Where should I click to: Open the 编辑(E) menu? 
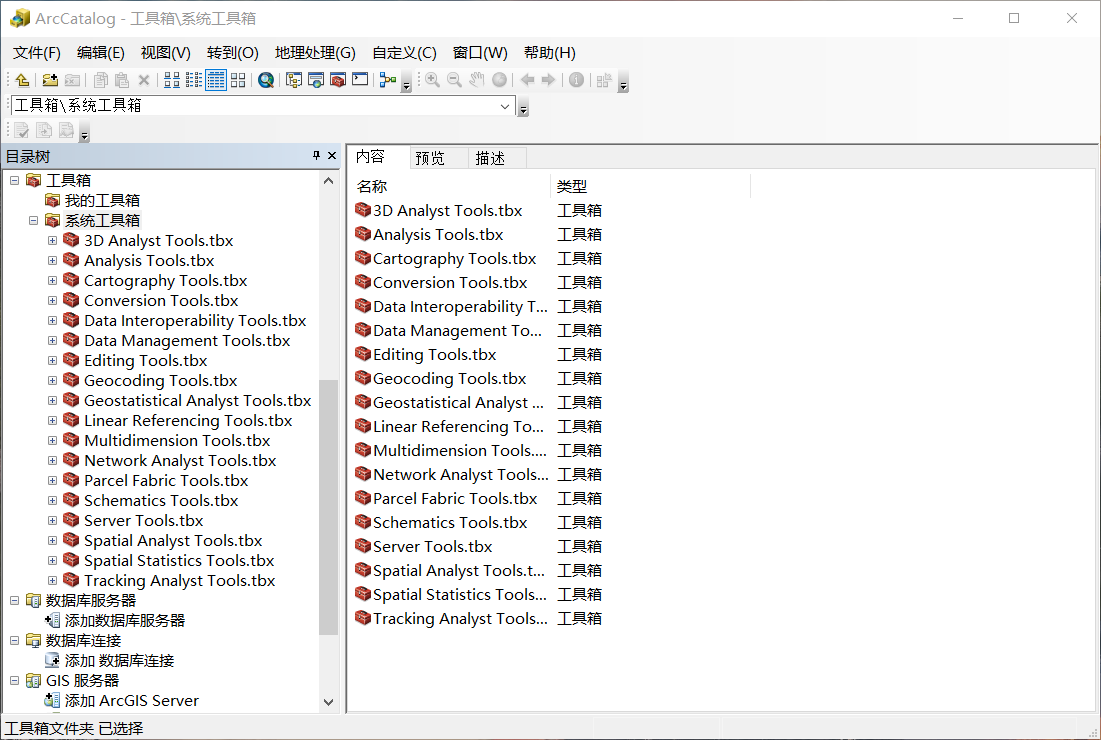(100, 53)
